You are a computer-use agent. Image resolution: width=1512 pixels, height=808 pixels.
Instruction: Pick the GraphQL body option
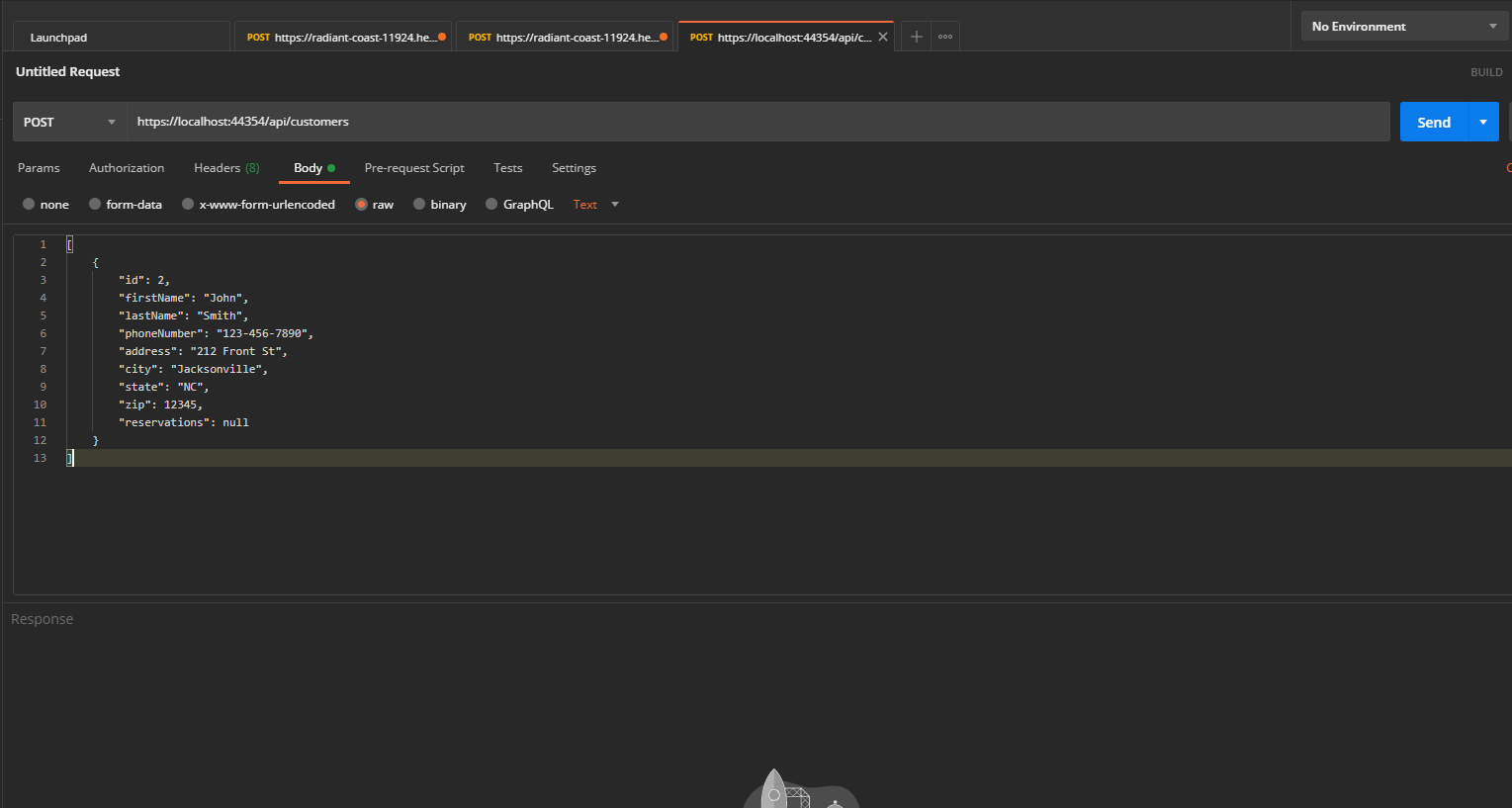(491, 205)
